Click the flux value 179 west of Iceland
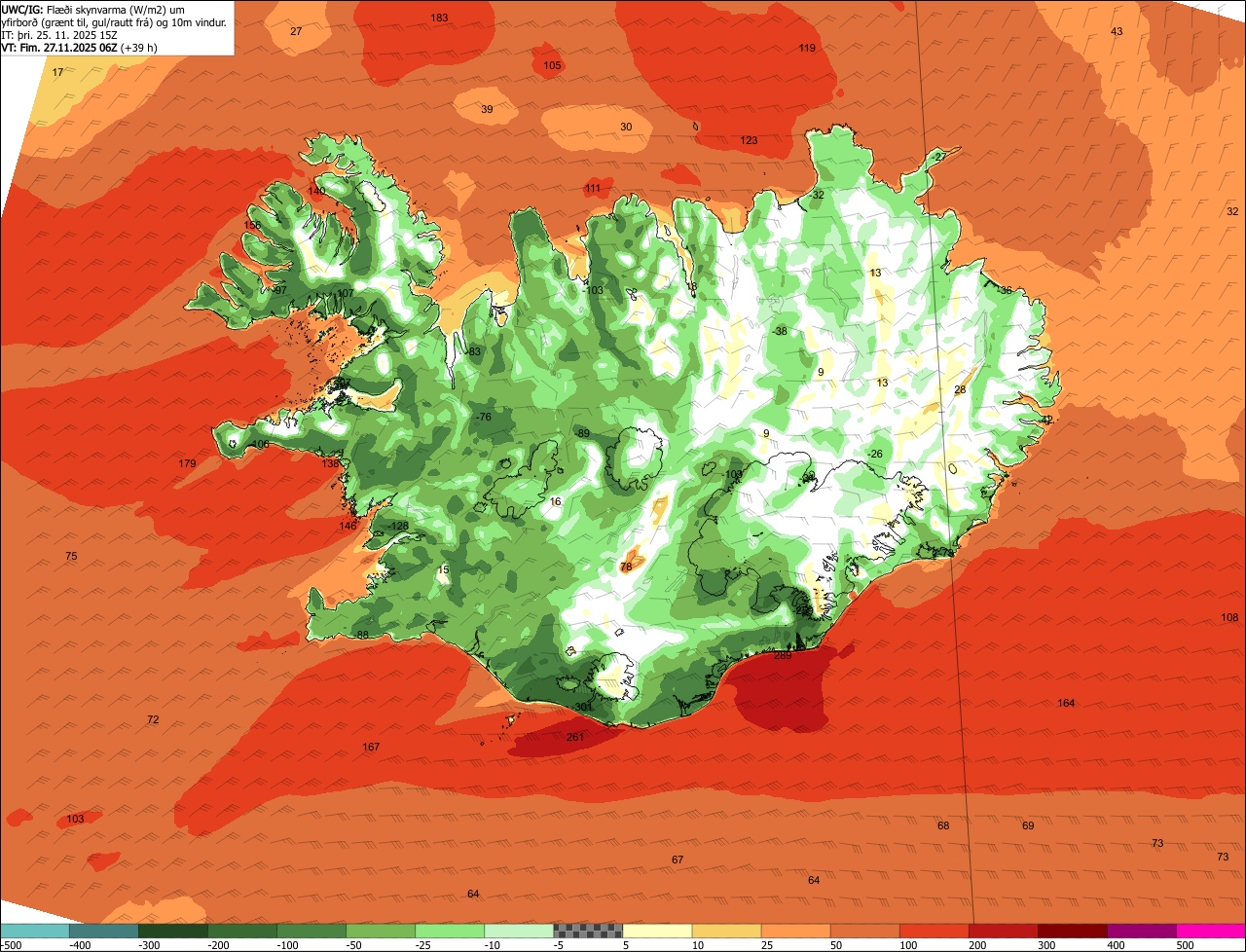 click(187, 463)
